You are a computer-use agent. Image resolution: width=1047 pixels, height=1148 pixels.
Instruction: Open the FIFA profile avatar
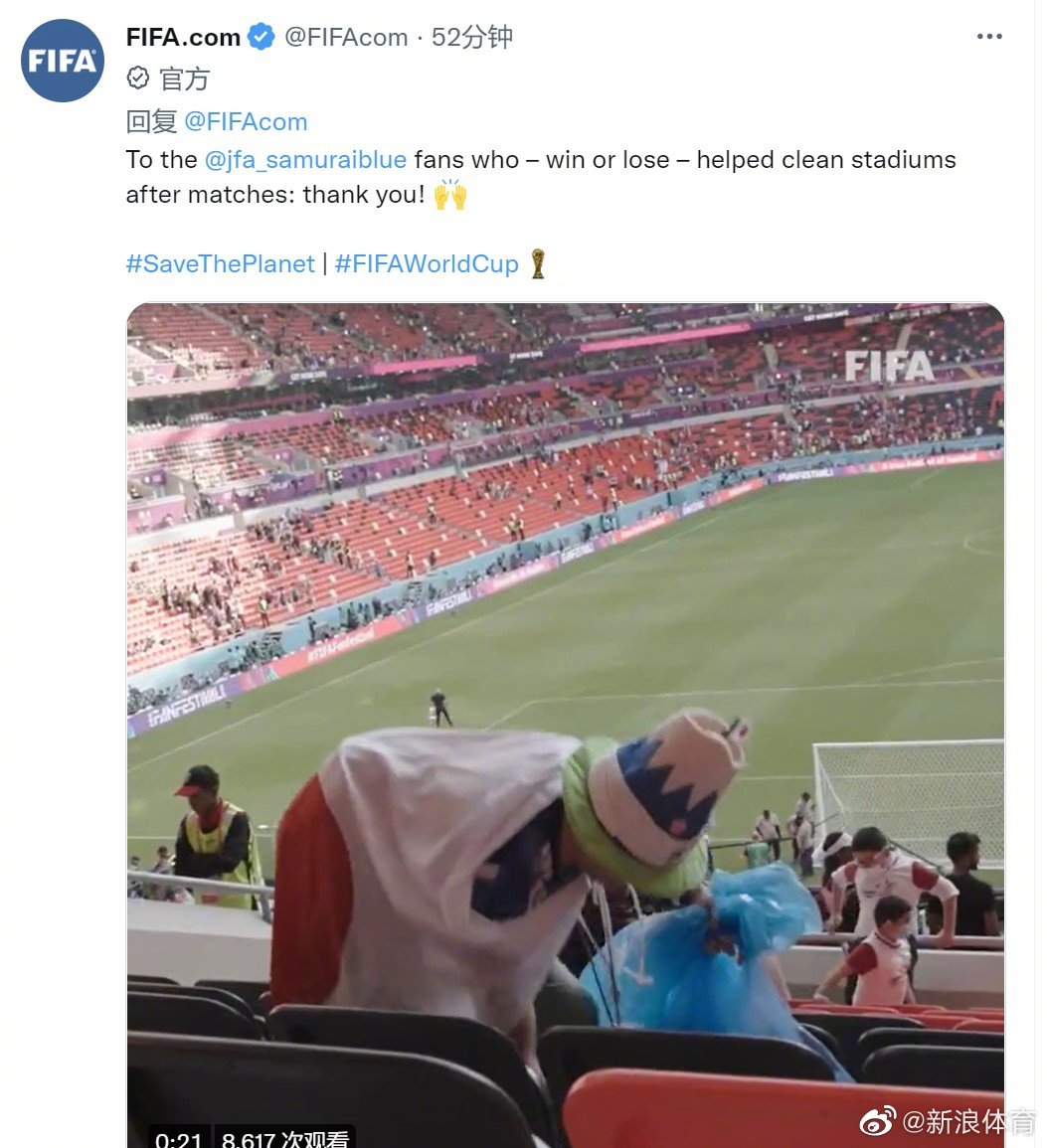[63, 61]
